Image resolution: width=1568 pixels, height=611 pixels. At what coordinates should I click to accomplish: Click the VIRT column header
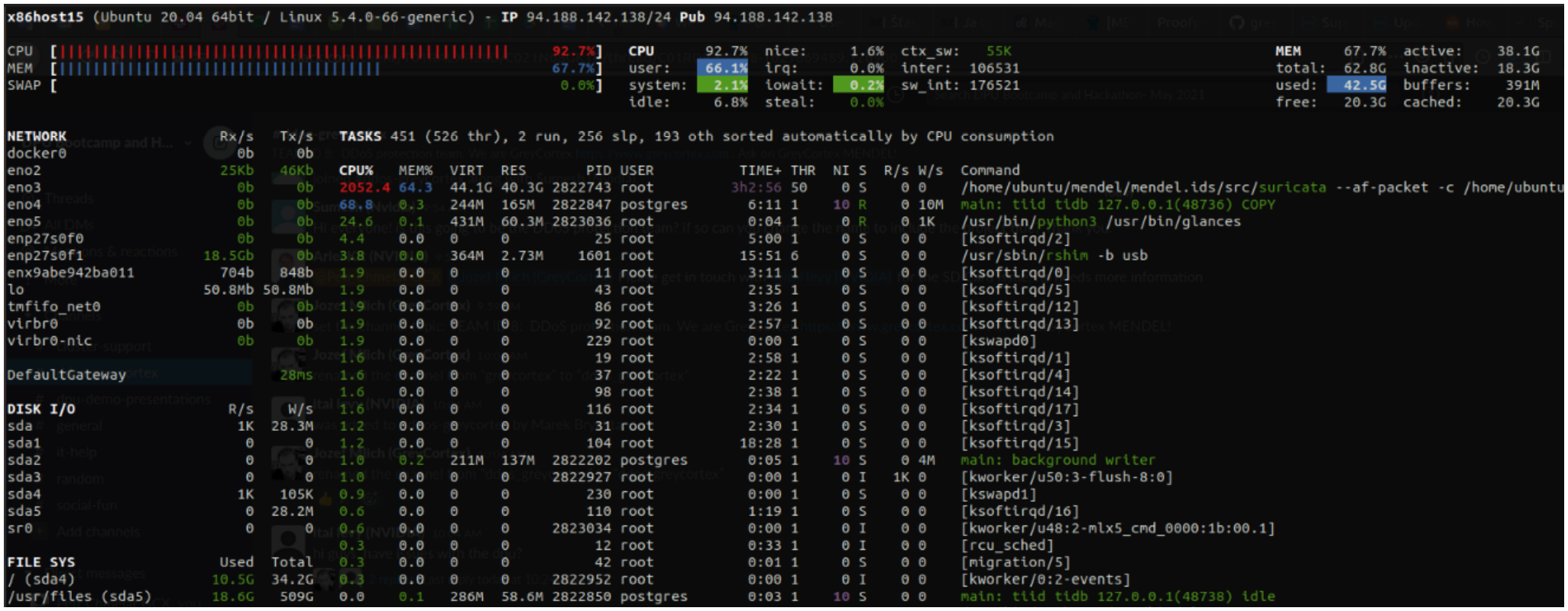click(466, 170)
